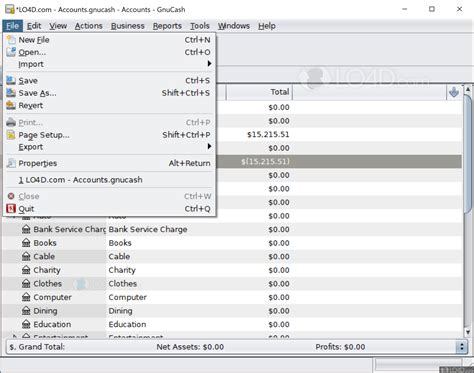The image size is (474, 373).
Task: Select the Bank Service Charge account row
Action: [232, 229]
